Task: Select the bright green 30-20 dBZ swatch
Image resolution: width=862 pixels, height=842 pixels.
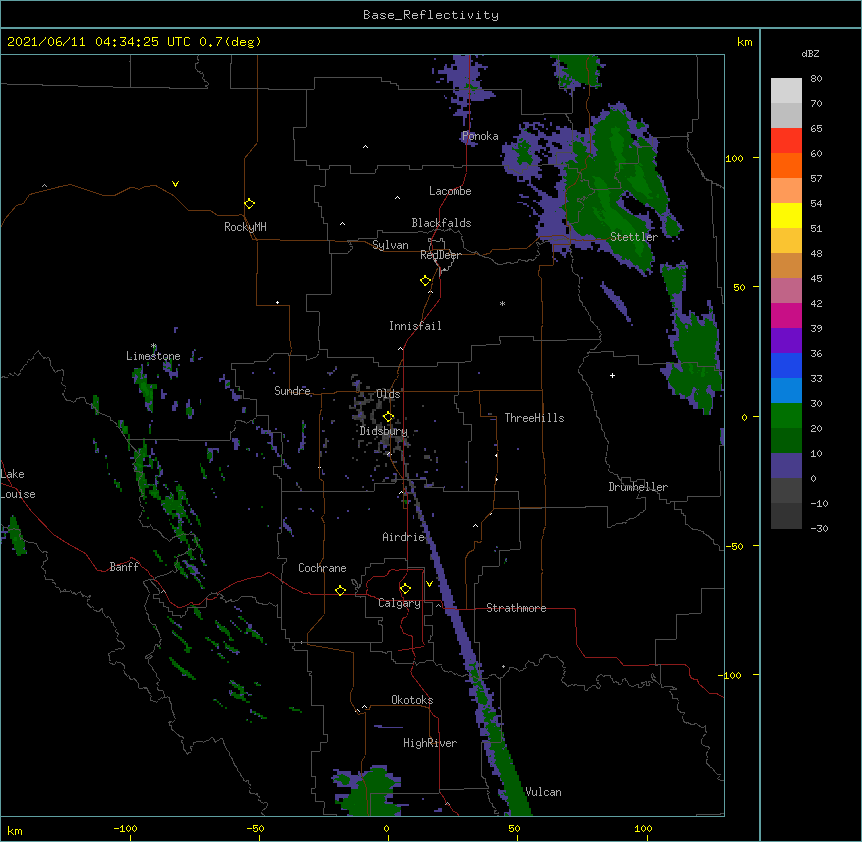Action: pyautogui.click(x=786, y=416)
